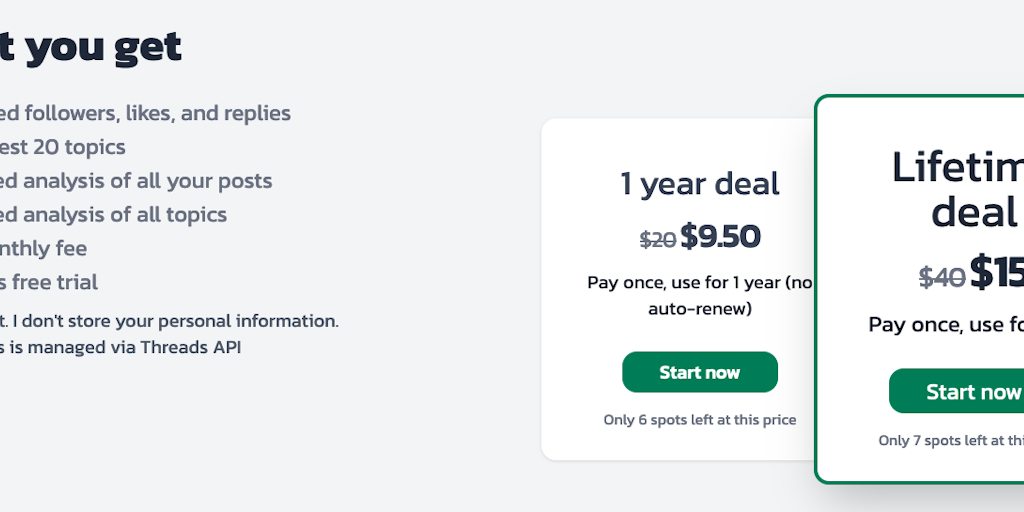The width and height of the screenshot is (1024, 512).
Task: Click "Only 6 spots left at this price" note
Action: [x=699, y=420]
